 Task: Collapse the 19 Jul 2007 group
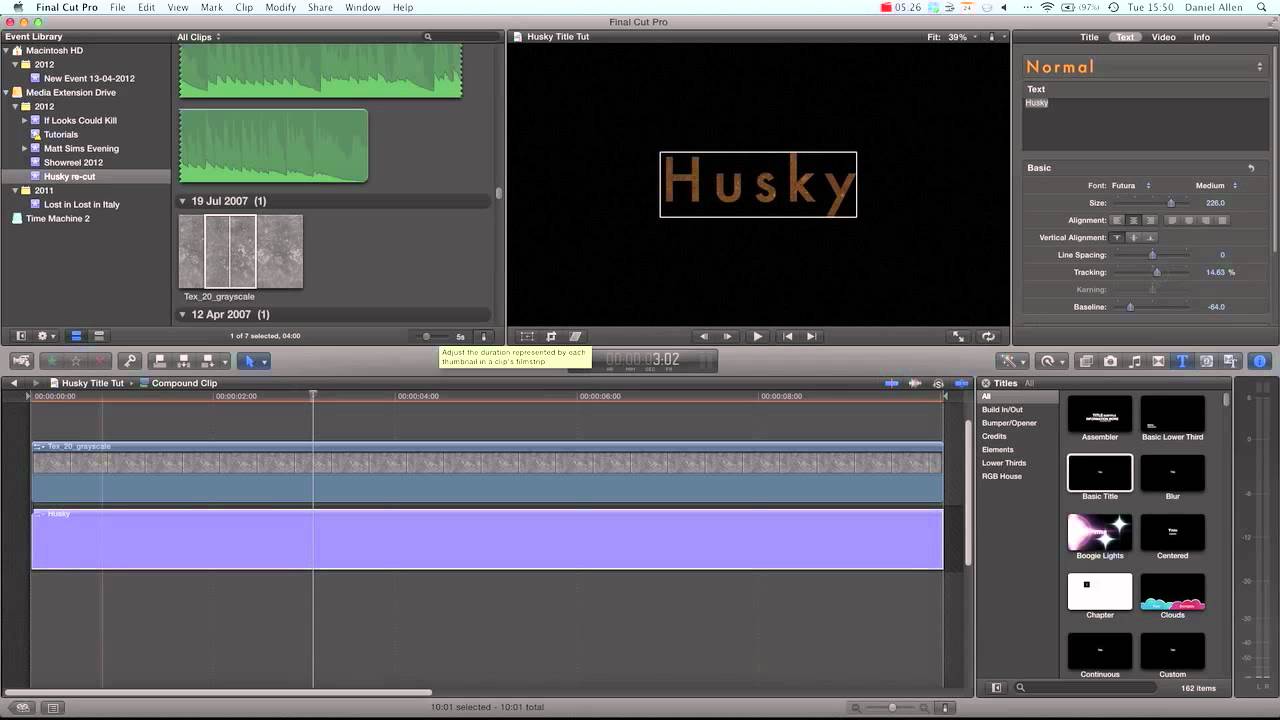183,201
